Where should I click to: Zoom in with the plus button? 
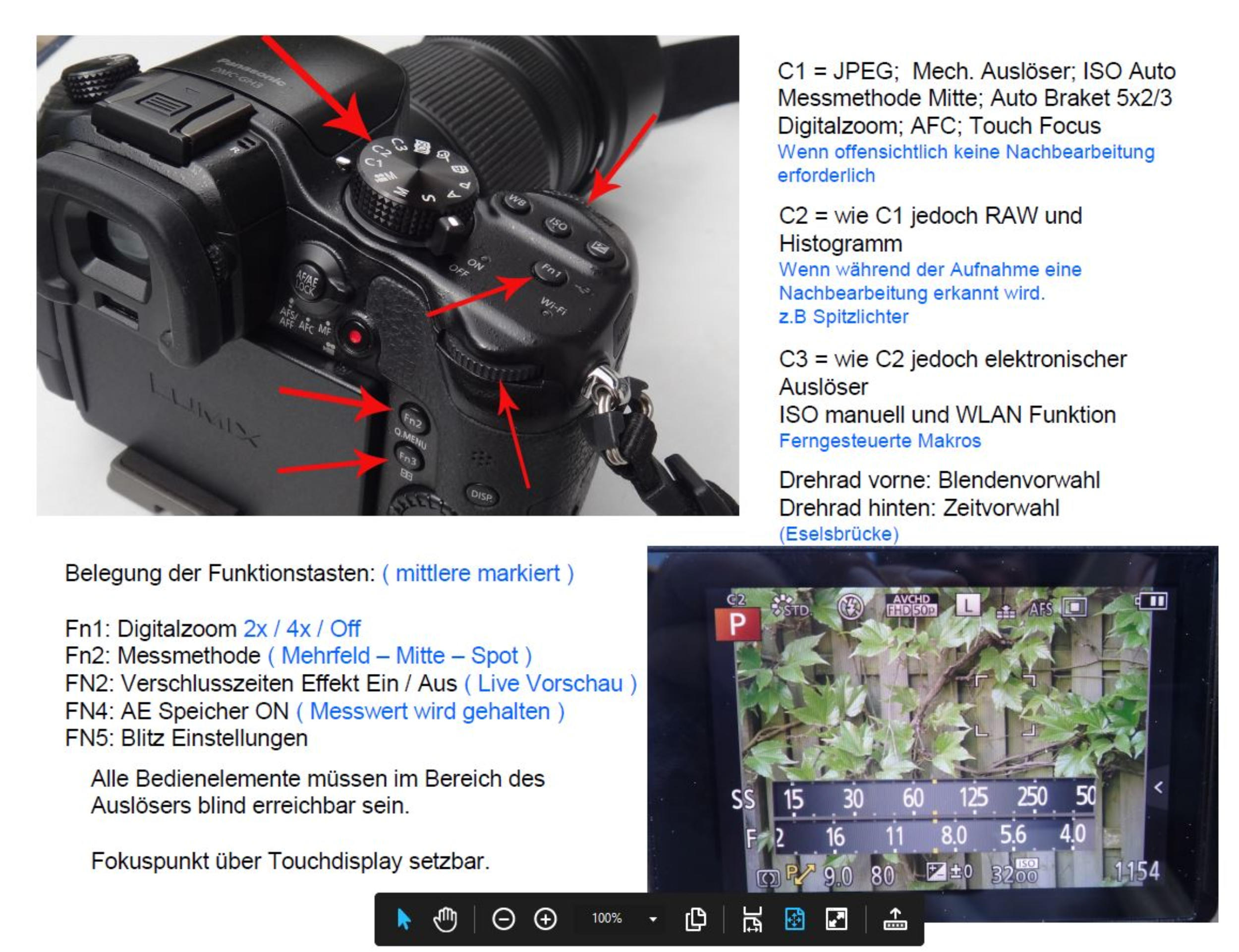coord(545,919)
